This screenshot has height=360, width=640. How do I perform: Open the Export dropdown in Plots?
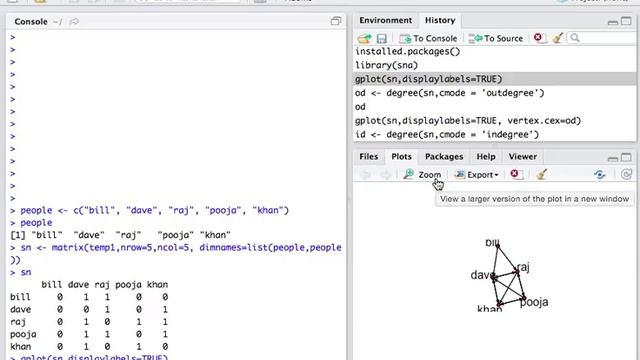point(477,175)
